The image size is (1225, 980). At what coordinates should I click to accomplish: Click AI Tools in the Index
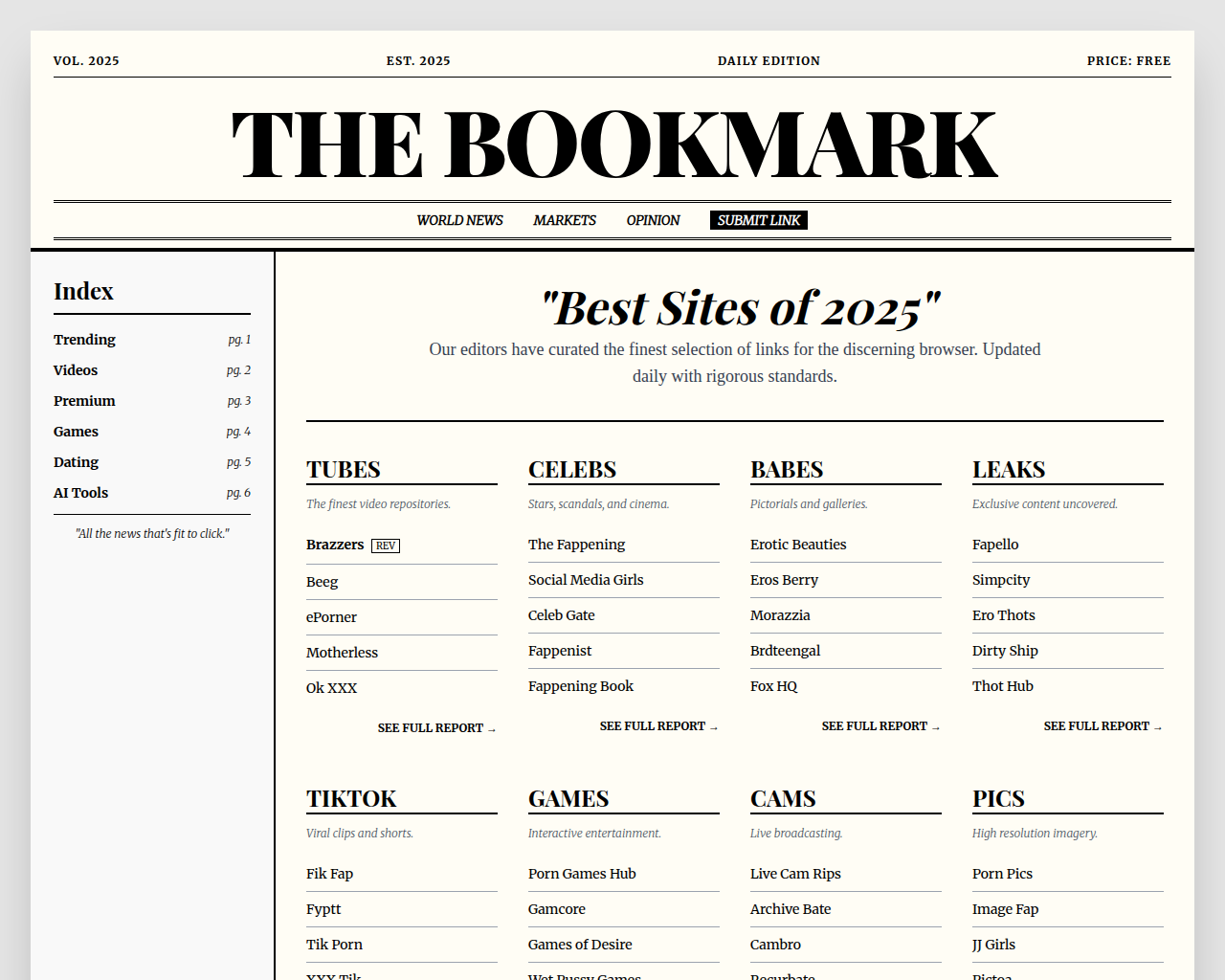pos(80,493)
